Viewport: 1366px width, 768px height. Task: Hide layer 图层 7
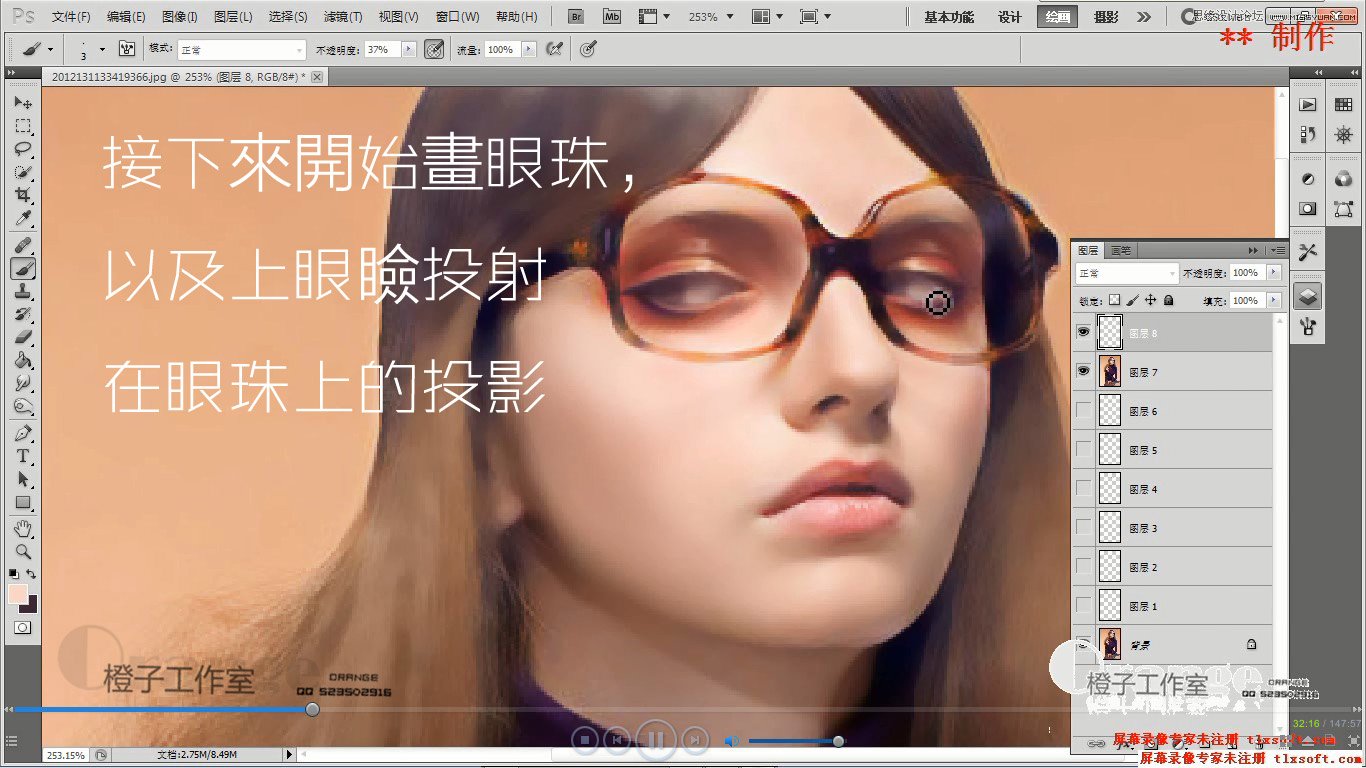tap(1083, 372)
